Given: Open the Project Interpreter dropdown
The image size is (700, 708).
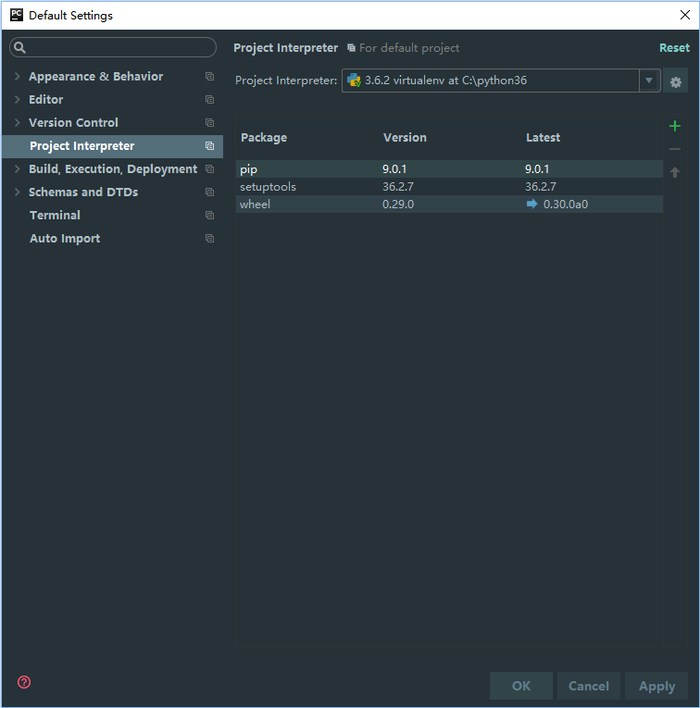Looking at the screenshot, I should [649, 81].
